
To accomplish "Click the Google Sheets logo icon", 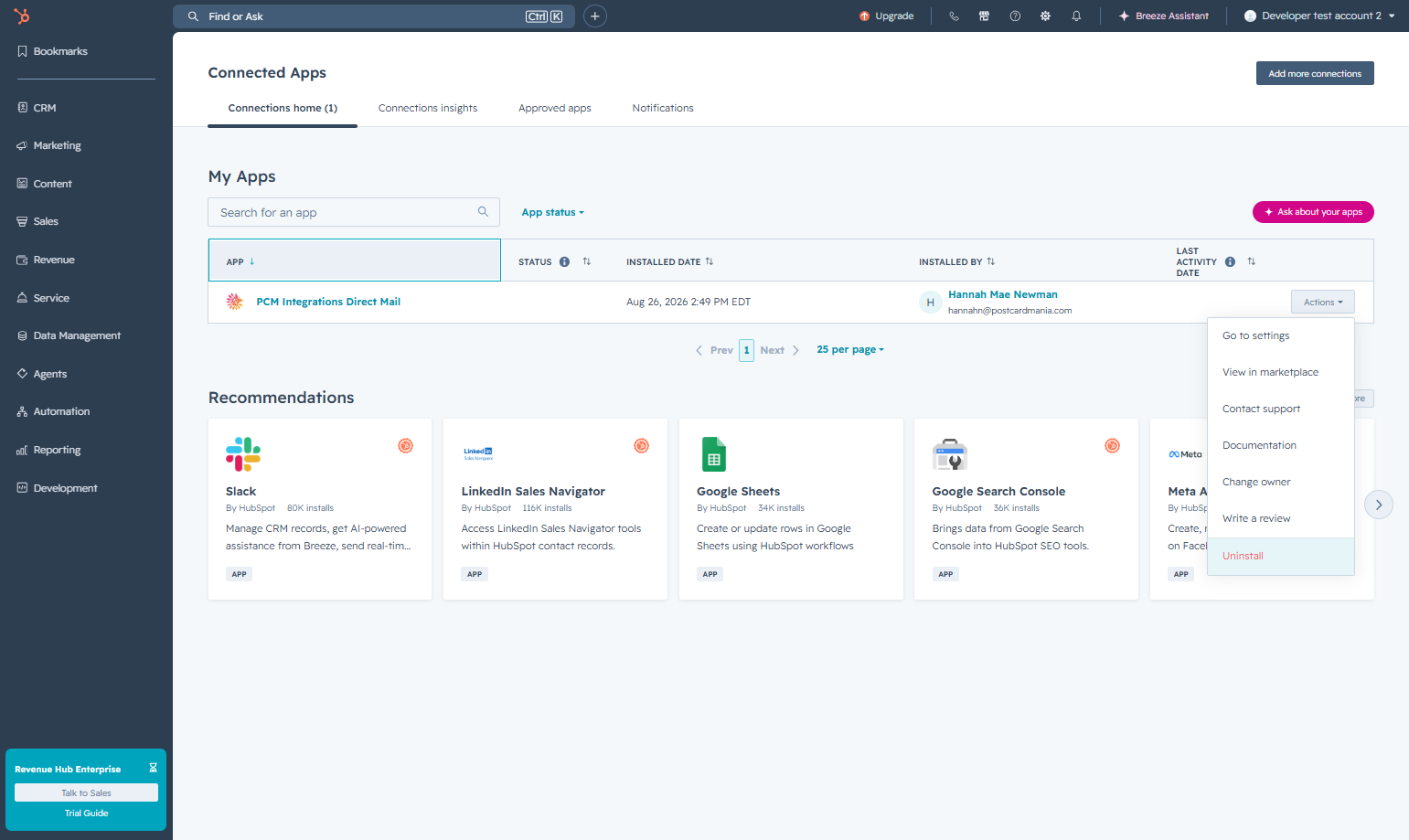I will (714, 454).
